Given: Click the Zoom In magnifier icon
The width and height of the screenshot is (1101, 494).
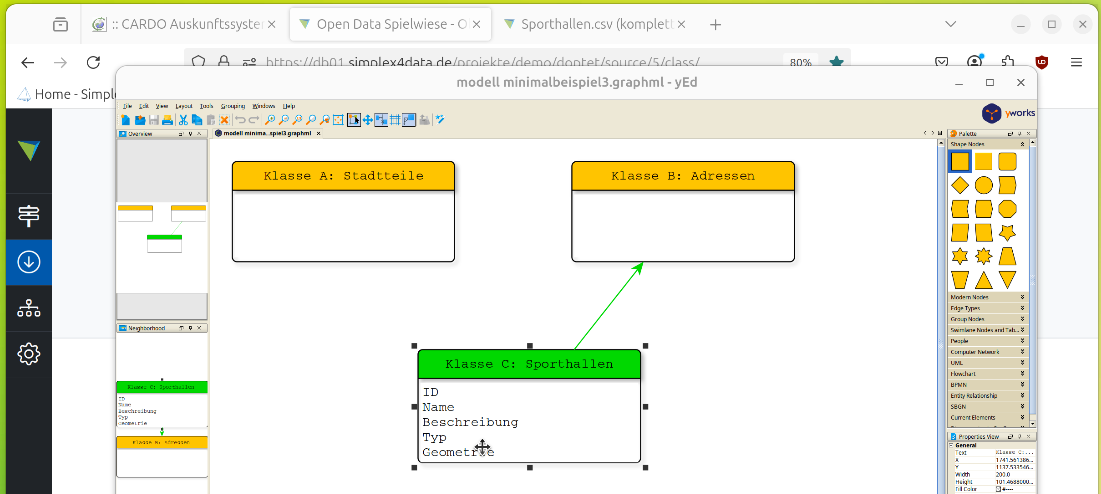Looking at the screenshot, I should (270, 120).
